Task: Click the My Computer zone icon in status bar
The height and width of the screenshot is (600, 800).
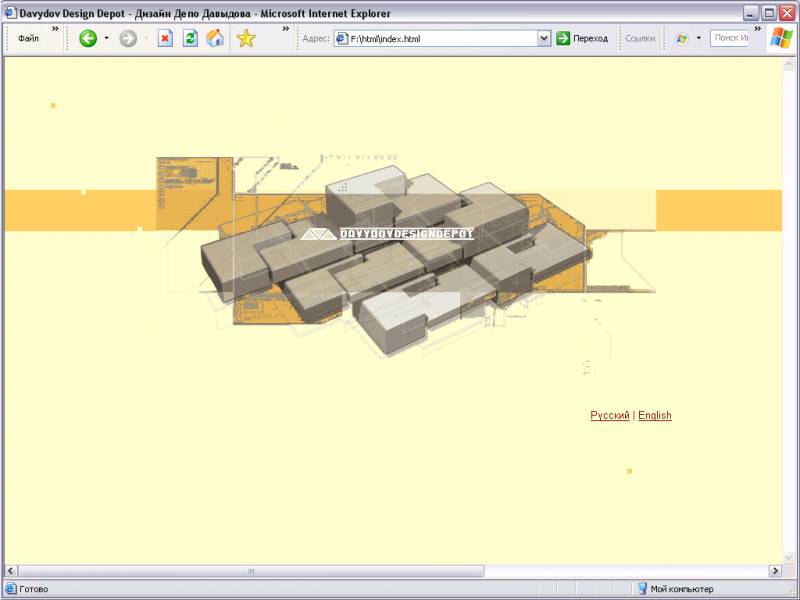Action: [642, 589]
